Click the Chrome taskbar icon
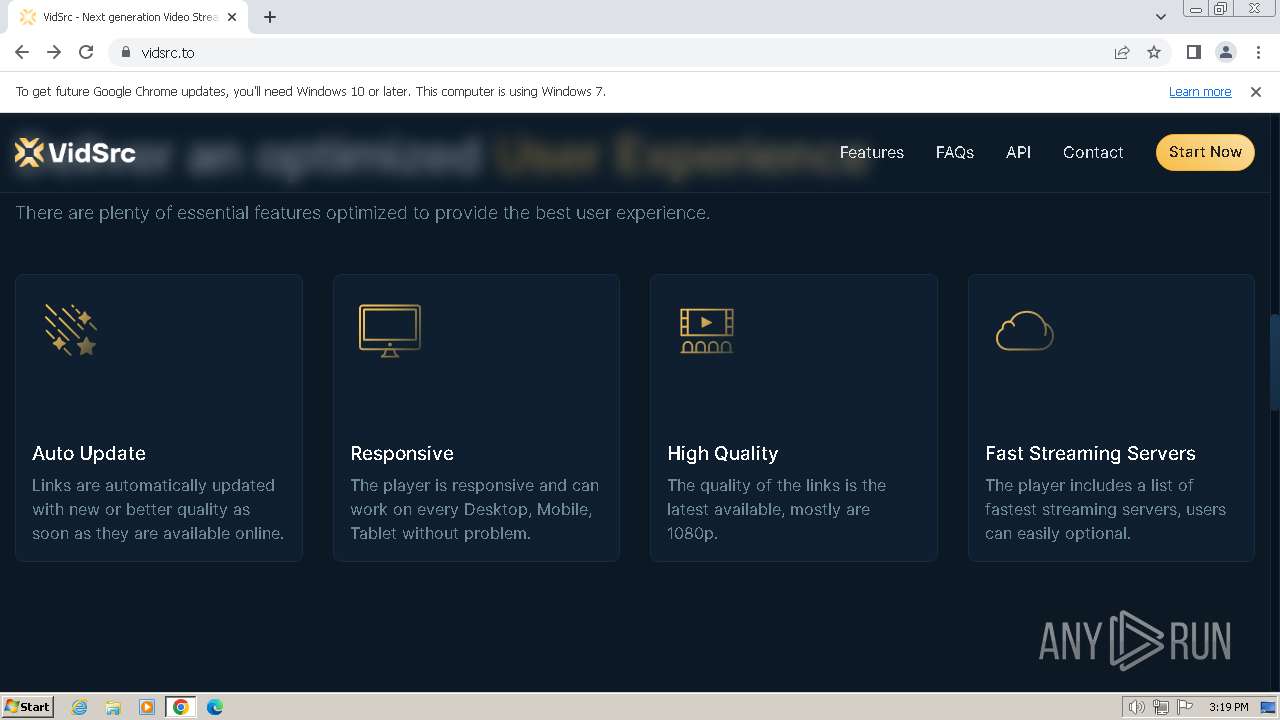1280x720 pixels. [x=181, y=707]
